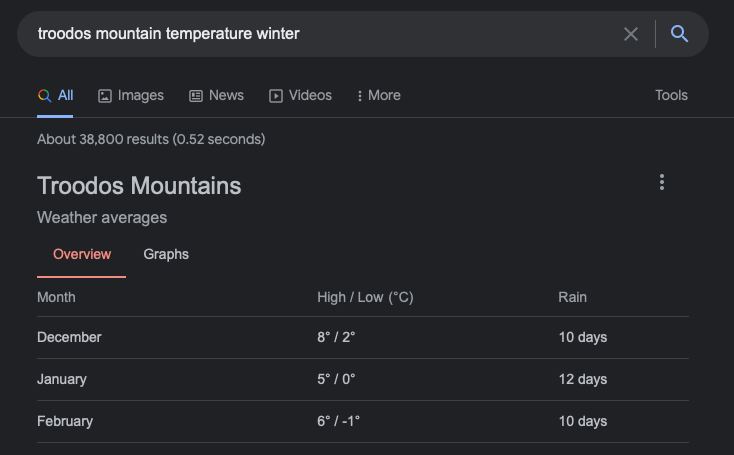
Task: Click the blue magnifier search icon
Action: pyautogui.click(x=679, y=34)
